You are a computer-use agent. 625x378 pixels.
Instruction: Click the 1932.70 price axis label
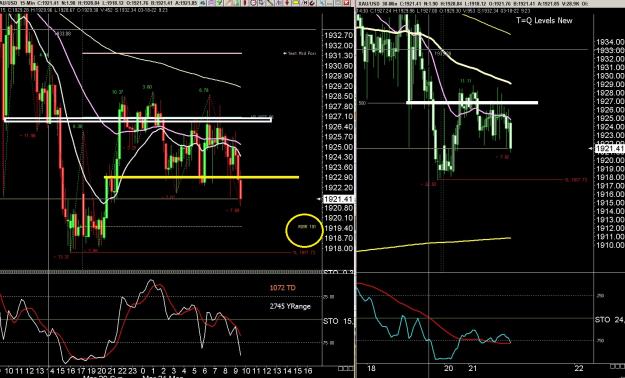click(339, 35)
